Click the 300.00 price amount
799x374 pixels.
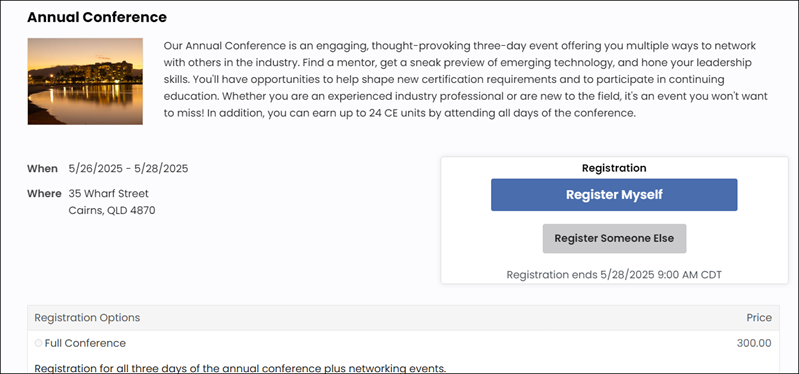click(x=754, y=343)
